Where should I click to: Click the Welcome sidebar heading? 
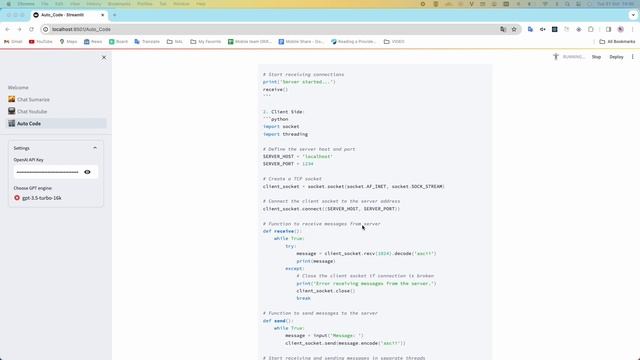point(18,88)
